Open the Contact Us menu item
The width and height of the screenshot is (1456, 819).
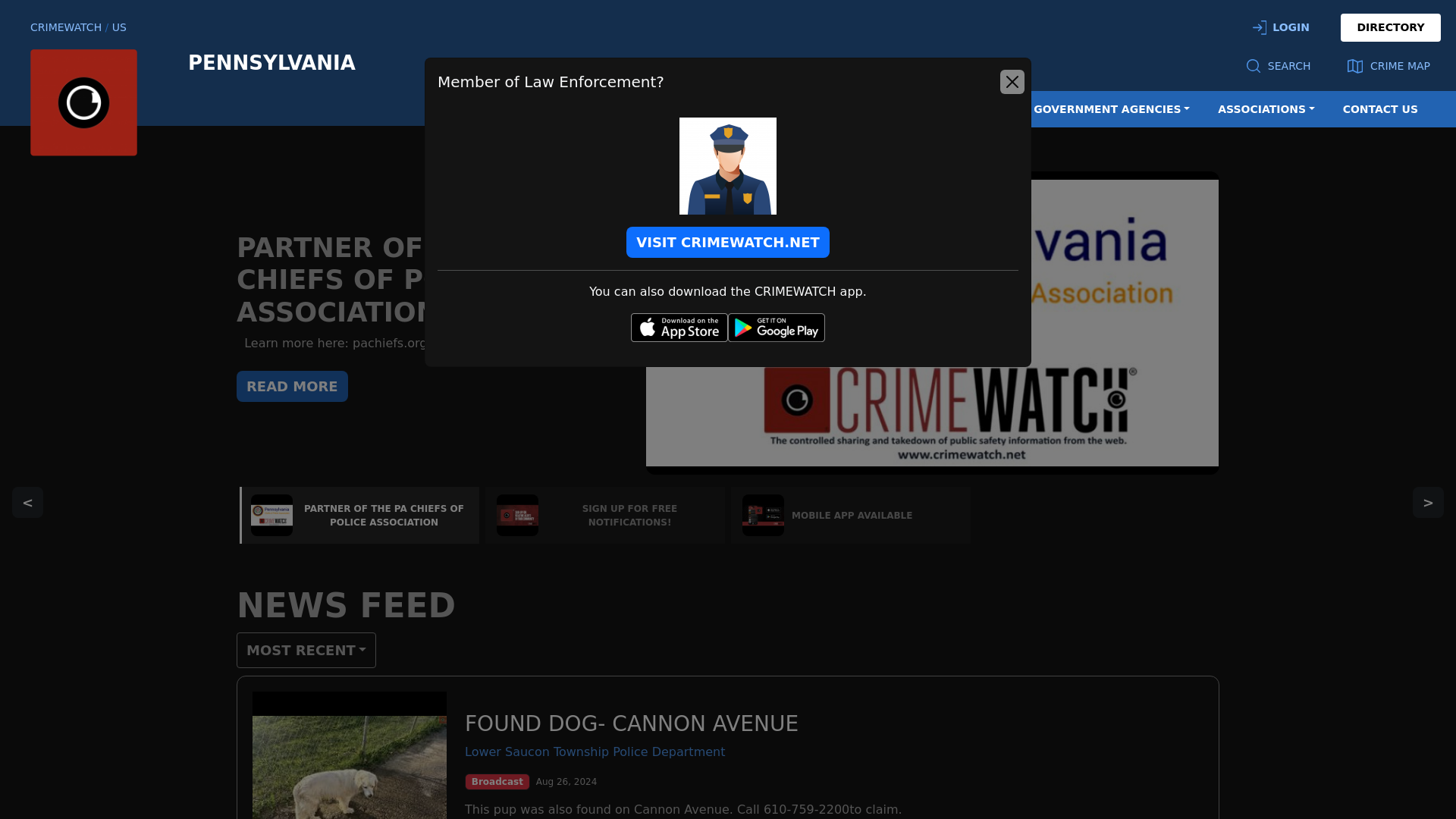[x=1380, y=109]
